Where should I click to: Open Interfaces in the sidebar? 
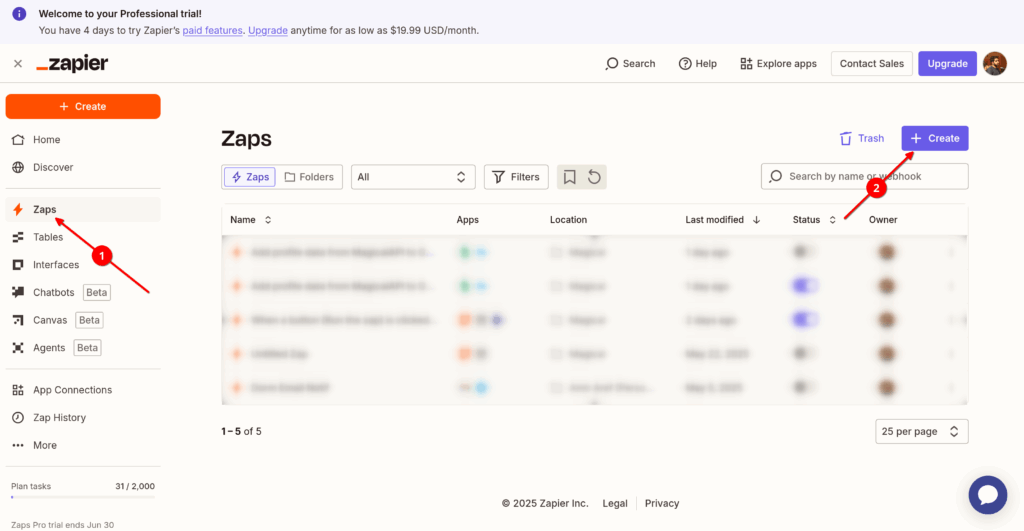tap(83, 265)
